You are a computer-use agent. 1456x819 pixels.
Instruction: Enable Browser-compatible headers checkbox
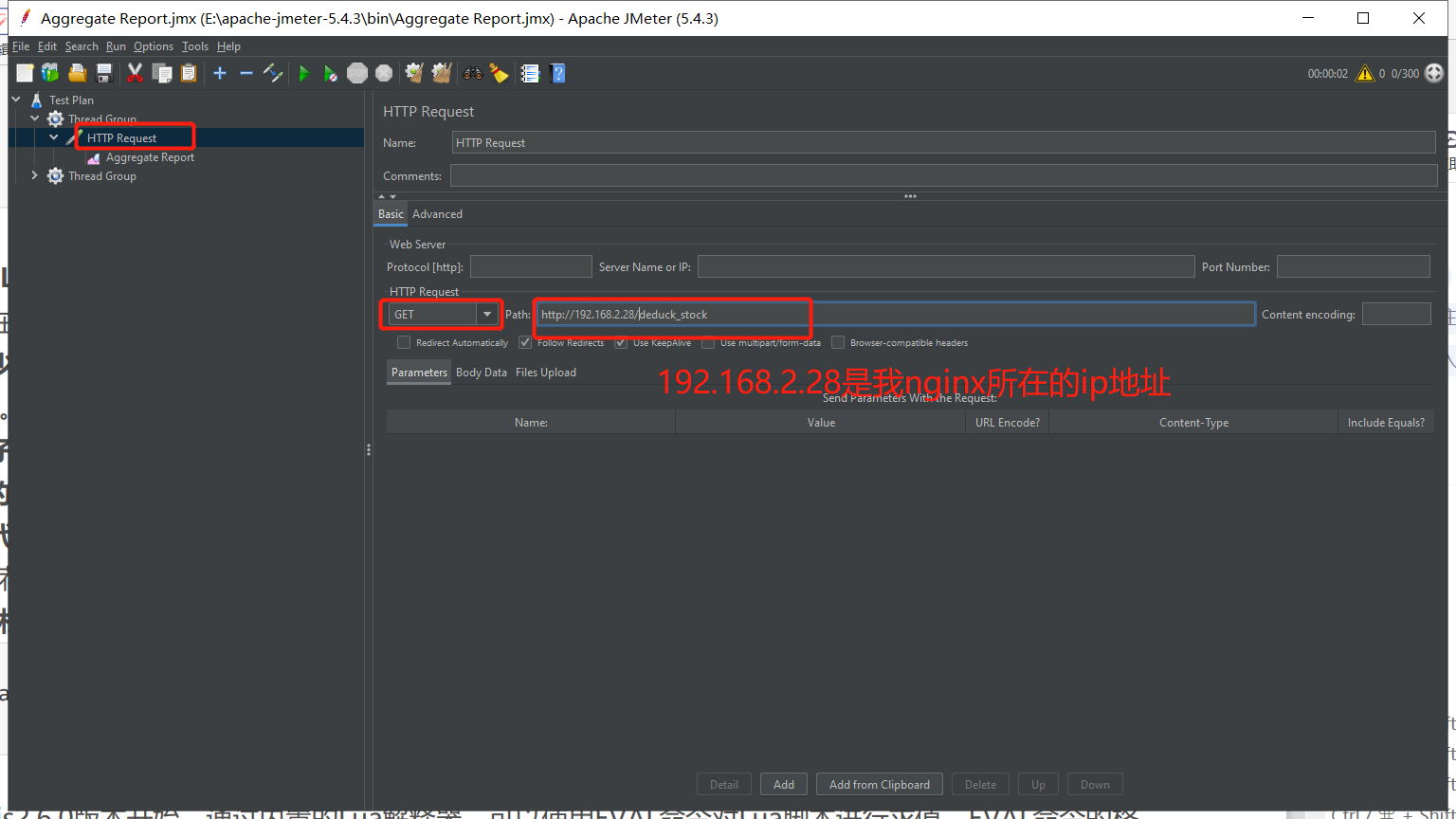pos(838,342)
